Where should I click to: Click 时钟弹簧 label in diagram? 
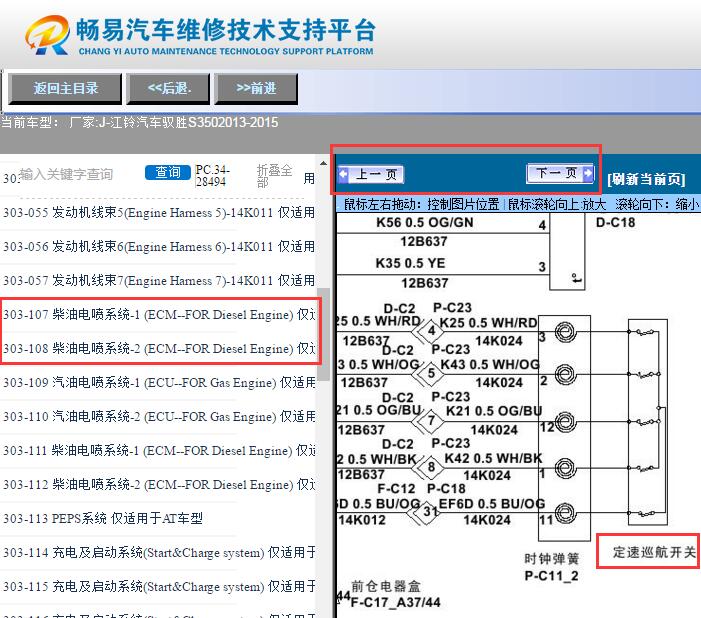(552, 559)
